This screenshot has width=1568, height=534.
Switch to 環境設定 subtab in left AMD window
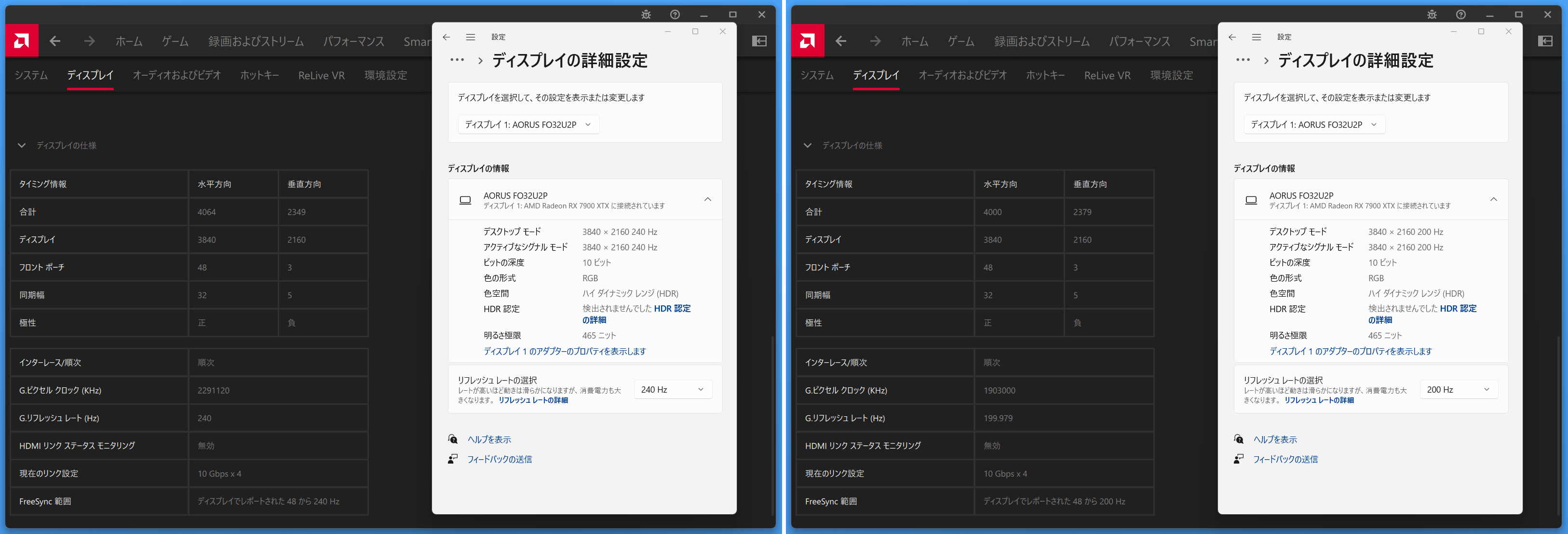[x=385, y=76]
